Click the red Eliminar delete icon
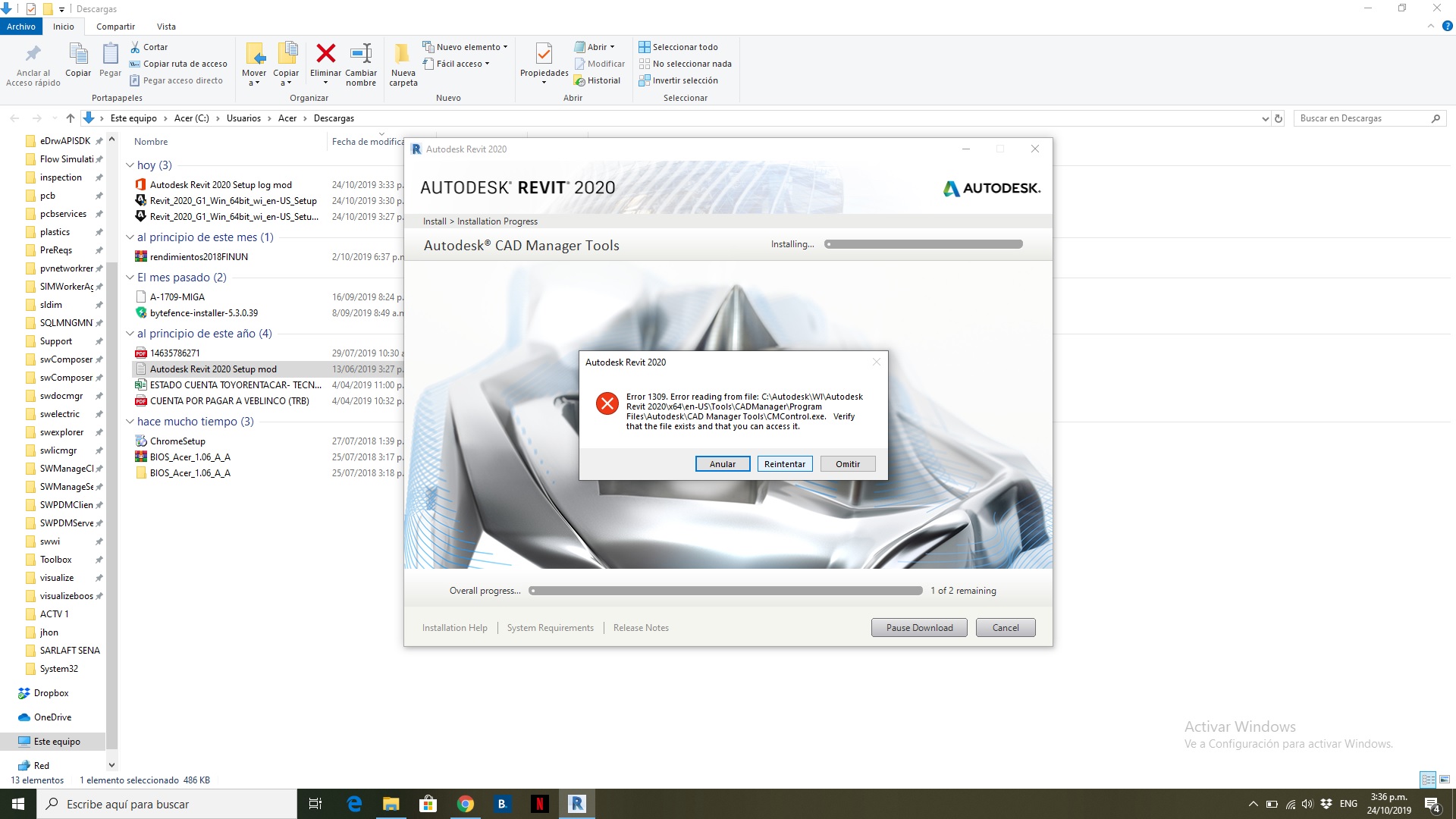 coord(325,54)
